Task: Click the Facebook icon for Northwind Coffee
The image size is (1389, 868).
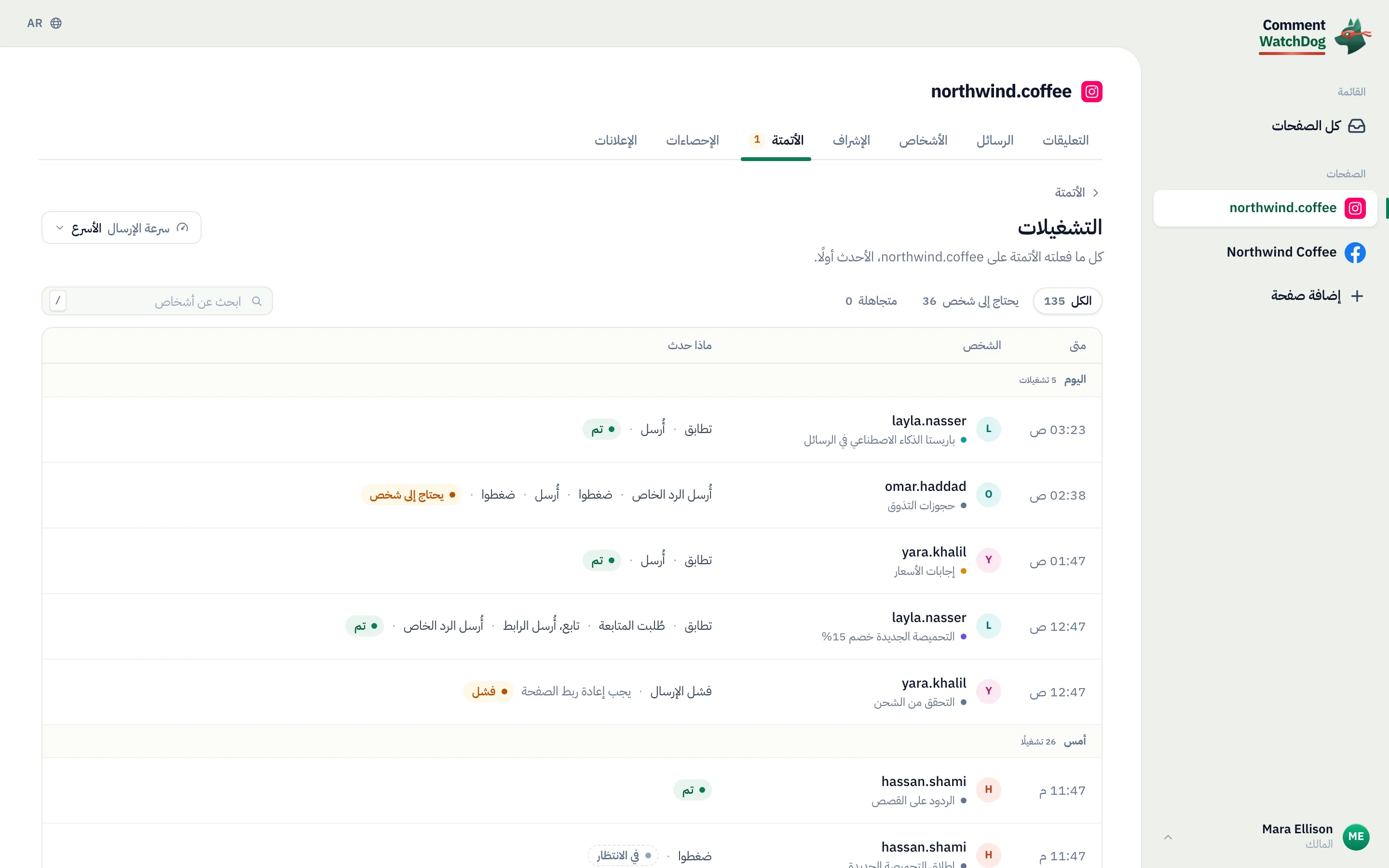Action: [x=1355, y=253]
